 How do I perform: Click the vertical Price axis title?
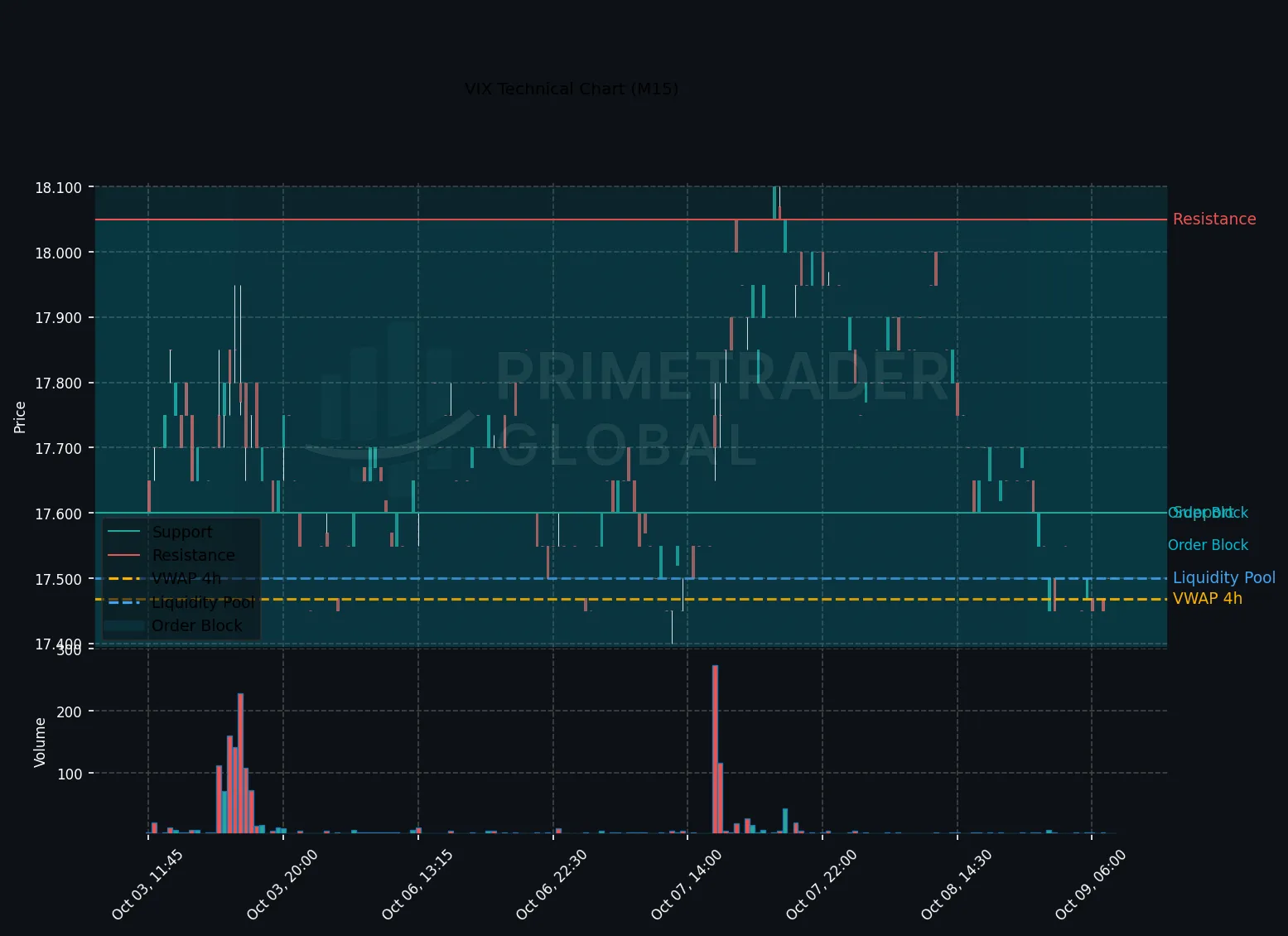[20, 417]
